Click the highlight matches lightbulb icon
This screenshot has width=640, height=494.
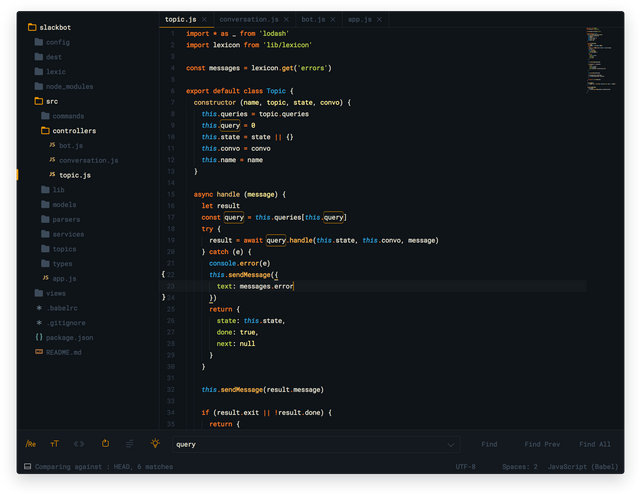pyautogui.click(x=155, y=444)
